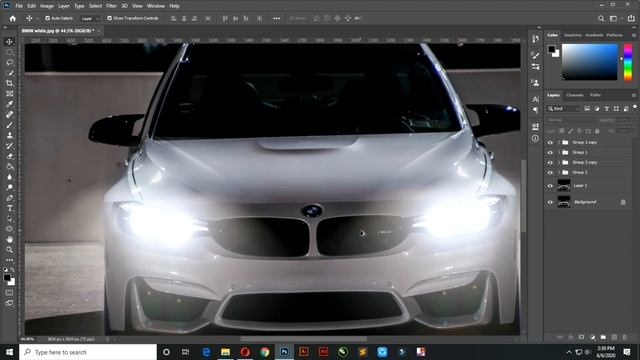Select the Clone Stamp tool
The height and width of the screenshot is (360, 640).
pos(9,136)
